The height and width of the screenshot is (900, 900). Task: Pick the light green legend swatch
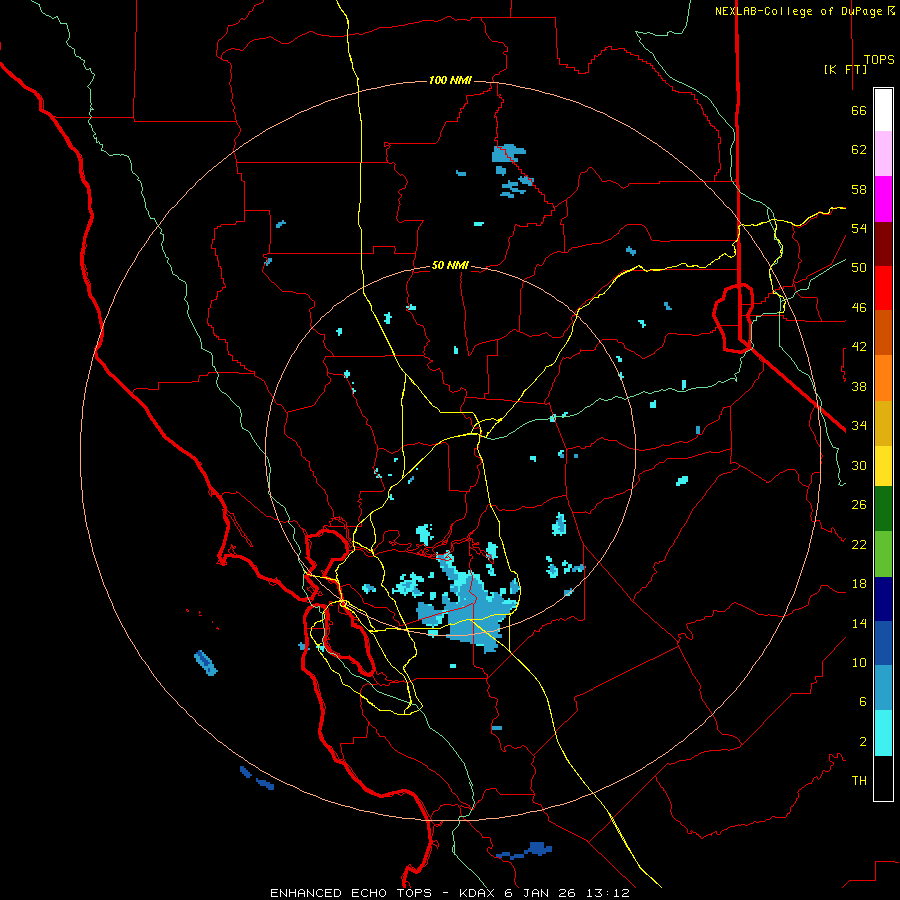pyautogui.click(x=883, y=554)
